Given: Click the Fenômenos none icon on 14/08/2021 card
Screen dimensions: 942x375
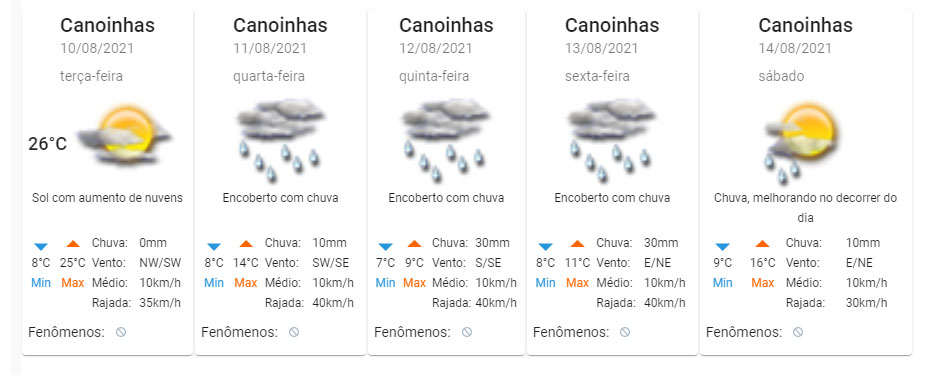Looking at the screenshot, I should 798,332.
